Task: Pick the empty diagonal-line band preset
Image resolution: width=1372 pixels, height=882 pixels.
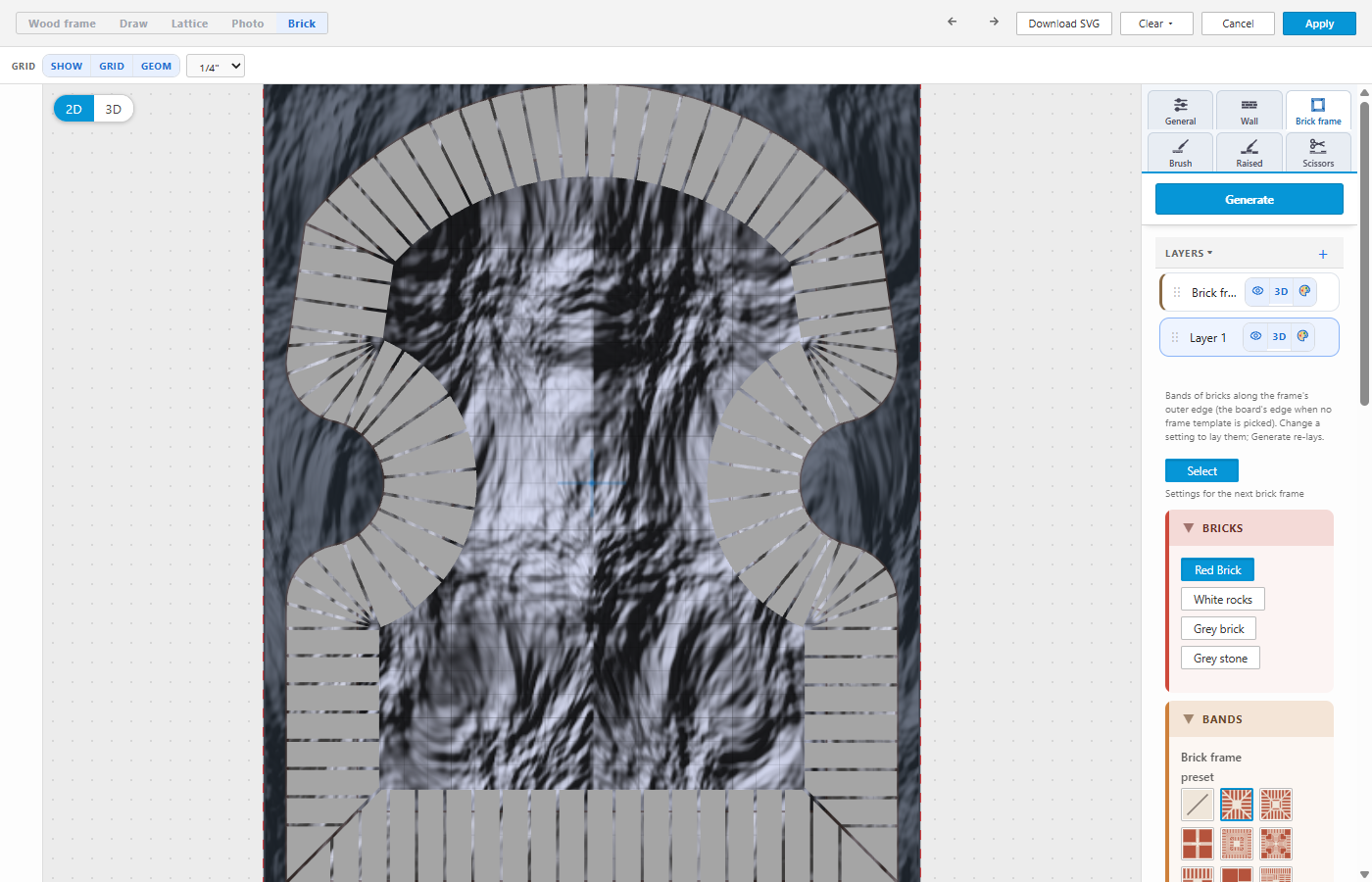Action: (x=1198, y=805)
